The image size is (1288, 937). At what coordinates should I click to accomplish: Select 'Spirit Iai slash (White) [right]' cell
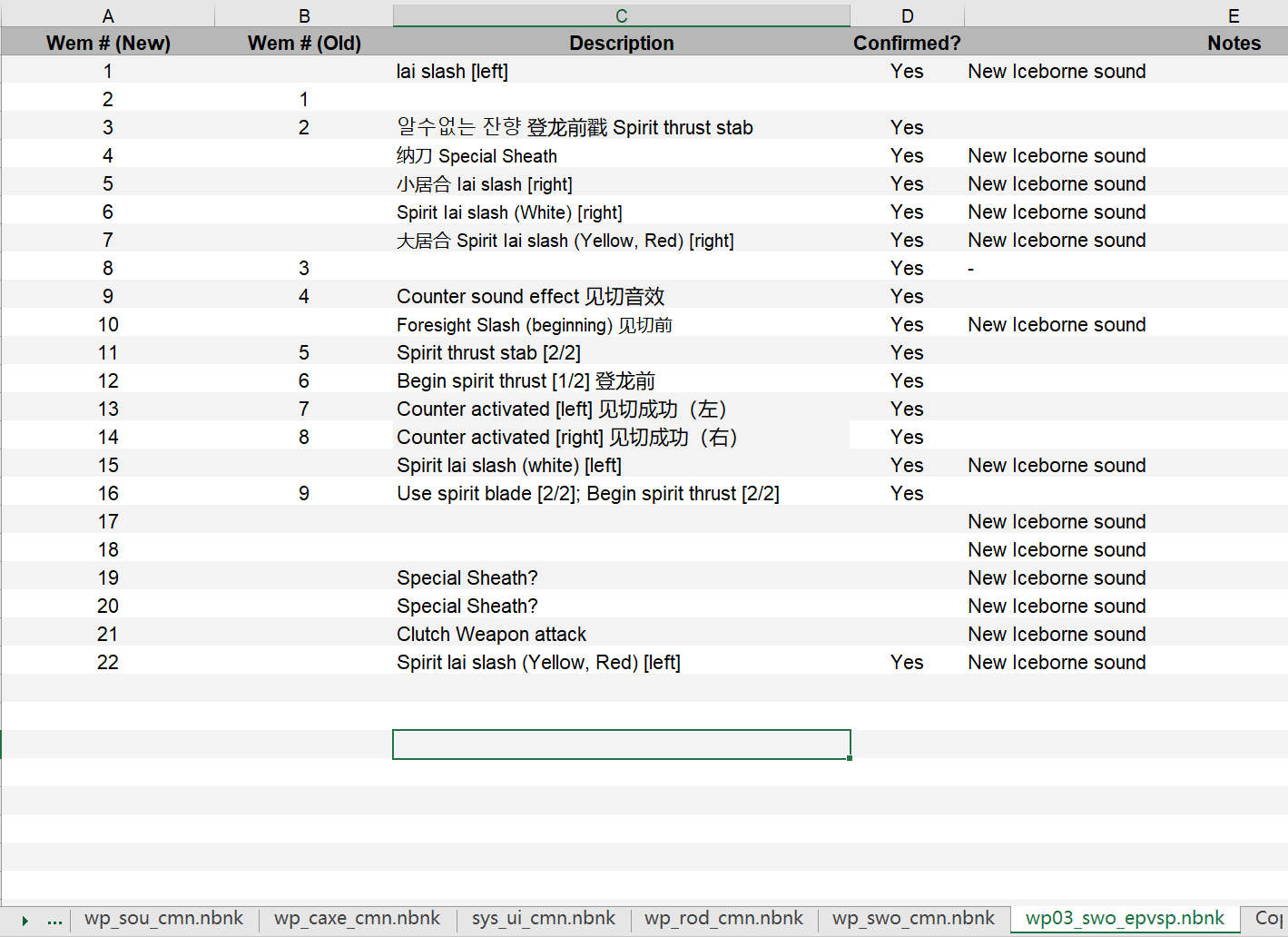click(621, 212)
